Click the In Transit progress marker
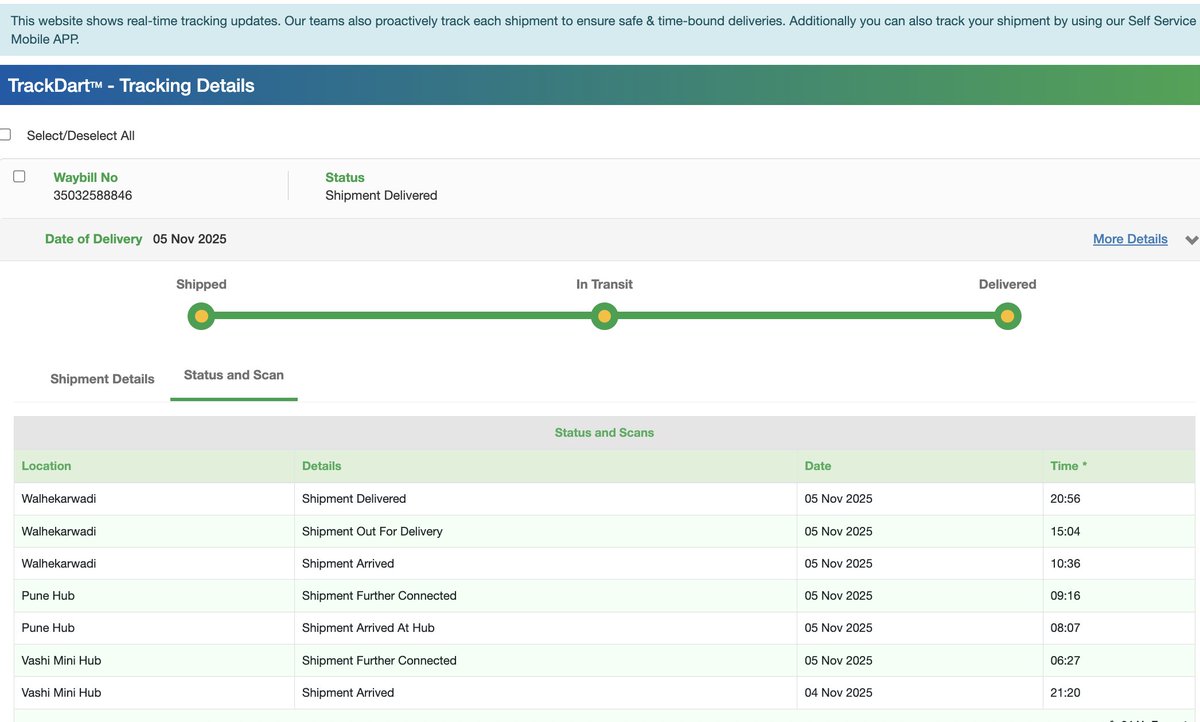The width and height of the screenshot is (1200, 722). click(604, 317)
